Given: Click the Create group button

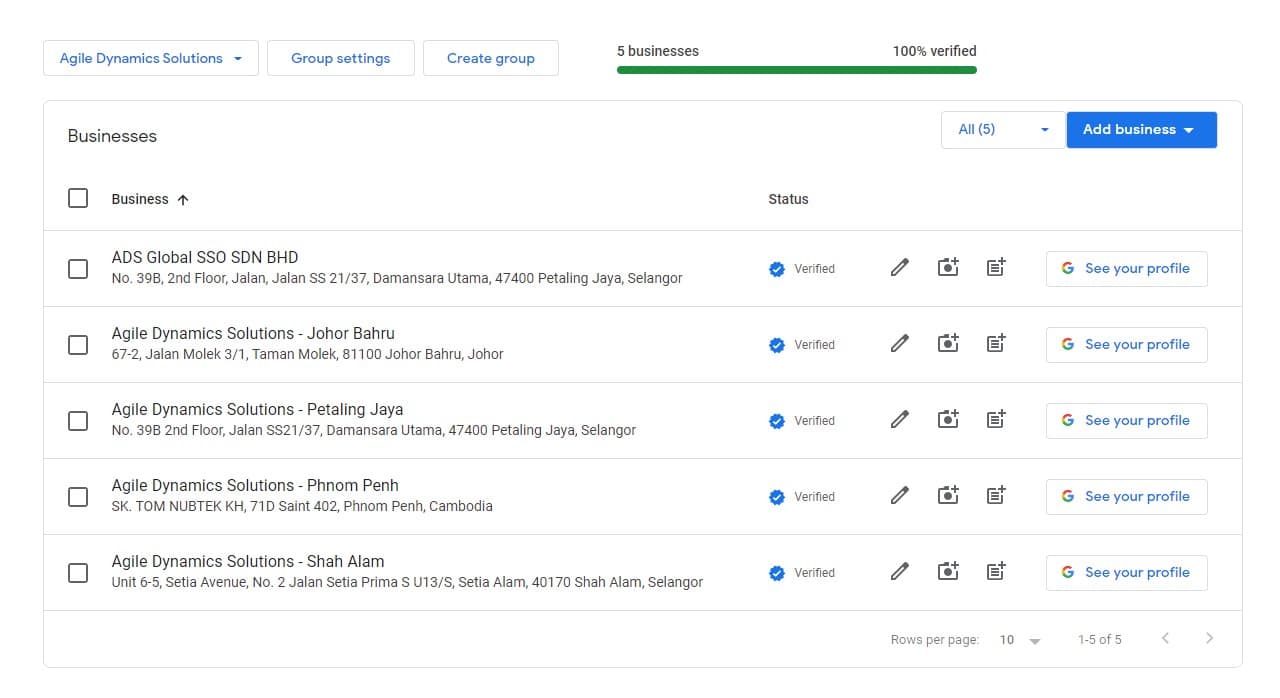Looking at the screenshot, I should pyautogui.click(x=490, y=58).
